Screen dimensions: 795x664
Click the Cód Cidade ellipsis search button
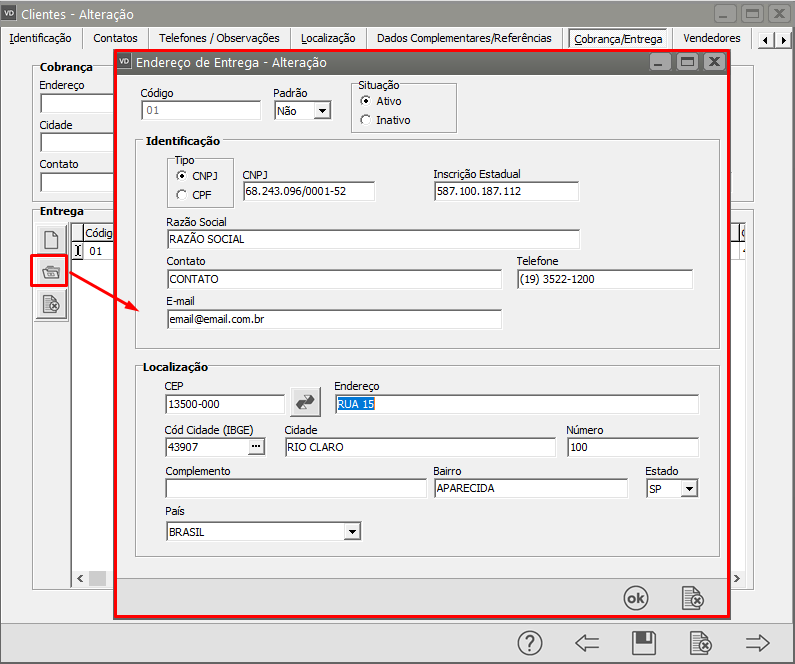coord(257,447)
